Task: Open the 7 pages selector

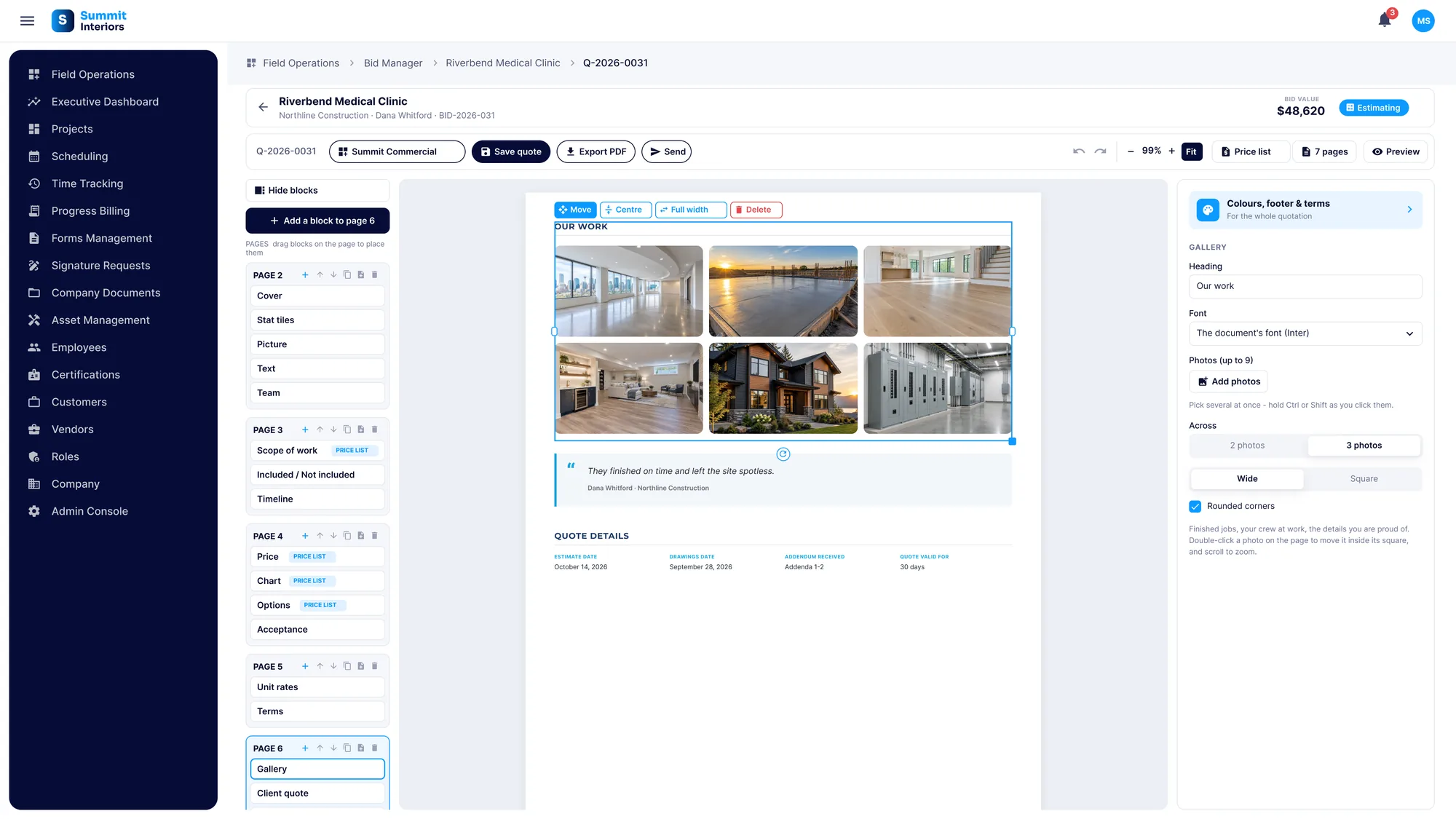Action: click(1324, 151)
